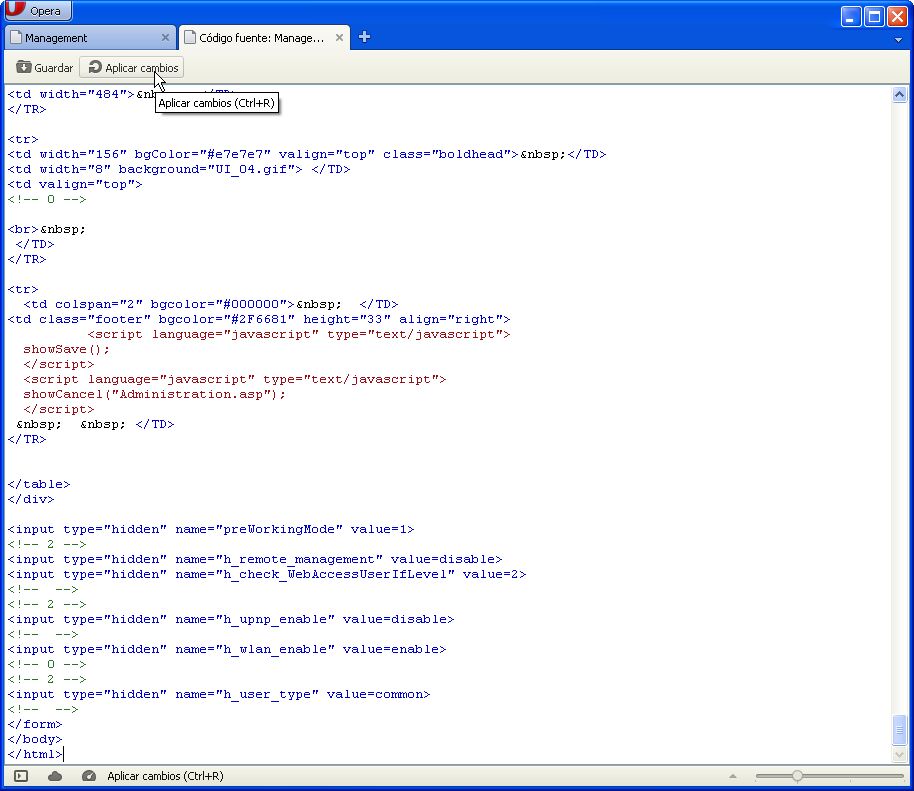Switch to the Management tab
The image size is (914, 791).
click(x=89, y=38)
